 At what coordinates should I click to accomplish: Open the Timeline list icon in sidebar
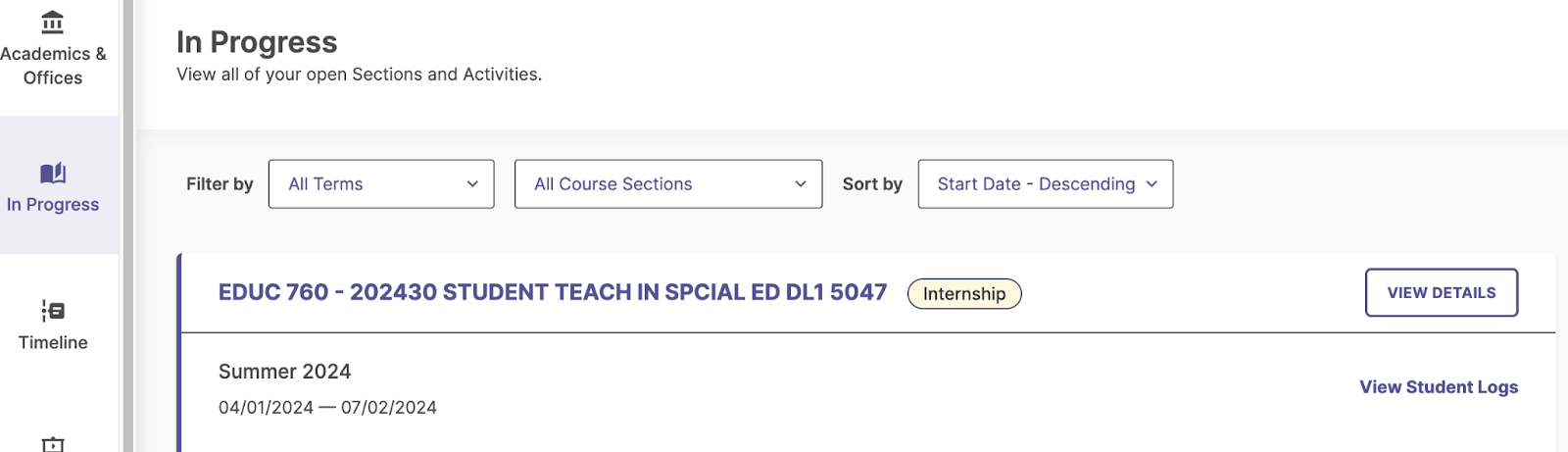click(53, 311)
